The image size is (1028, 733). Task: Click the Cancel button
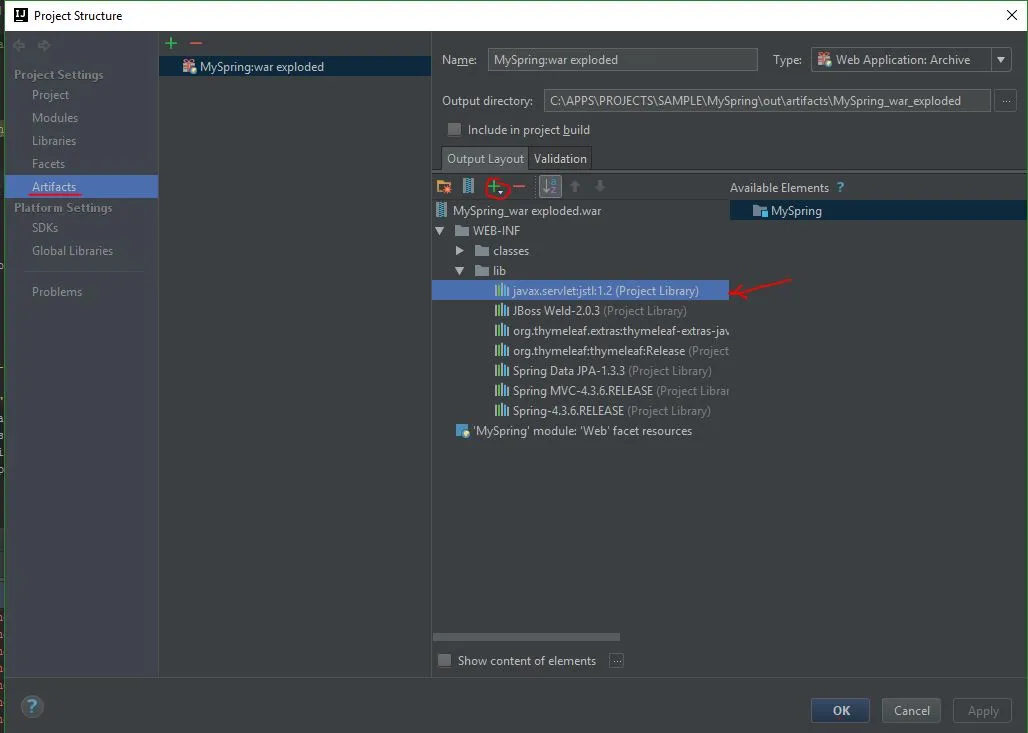click(x=911, y=711)
